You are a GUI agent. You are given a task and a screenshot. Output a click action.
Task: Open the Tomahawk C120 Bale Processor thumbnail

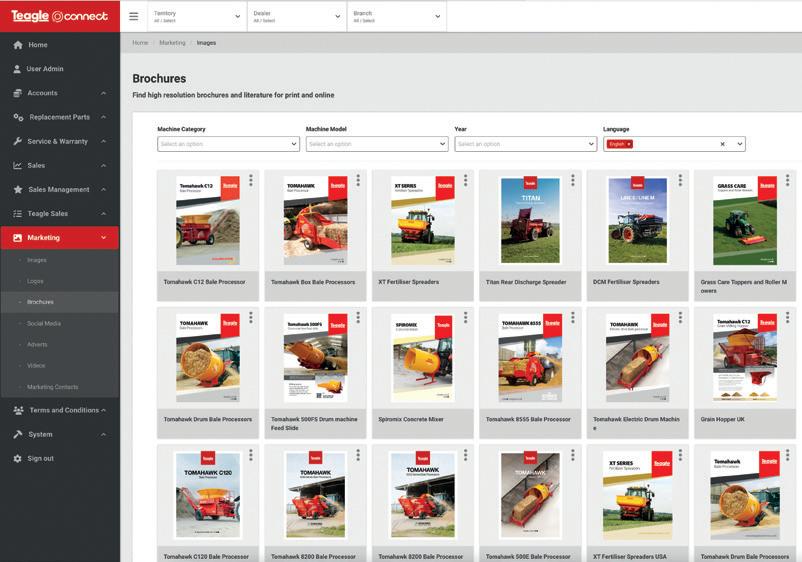(x=208, y=494)
